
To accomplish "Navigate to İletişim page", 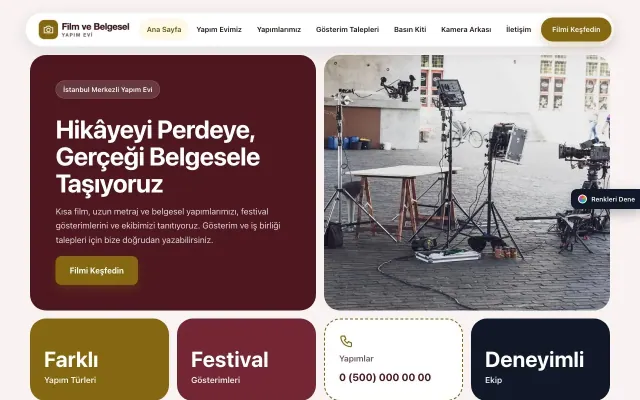I will pyautogui.click(x=518, y=29).
